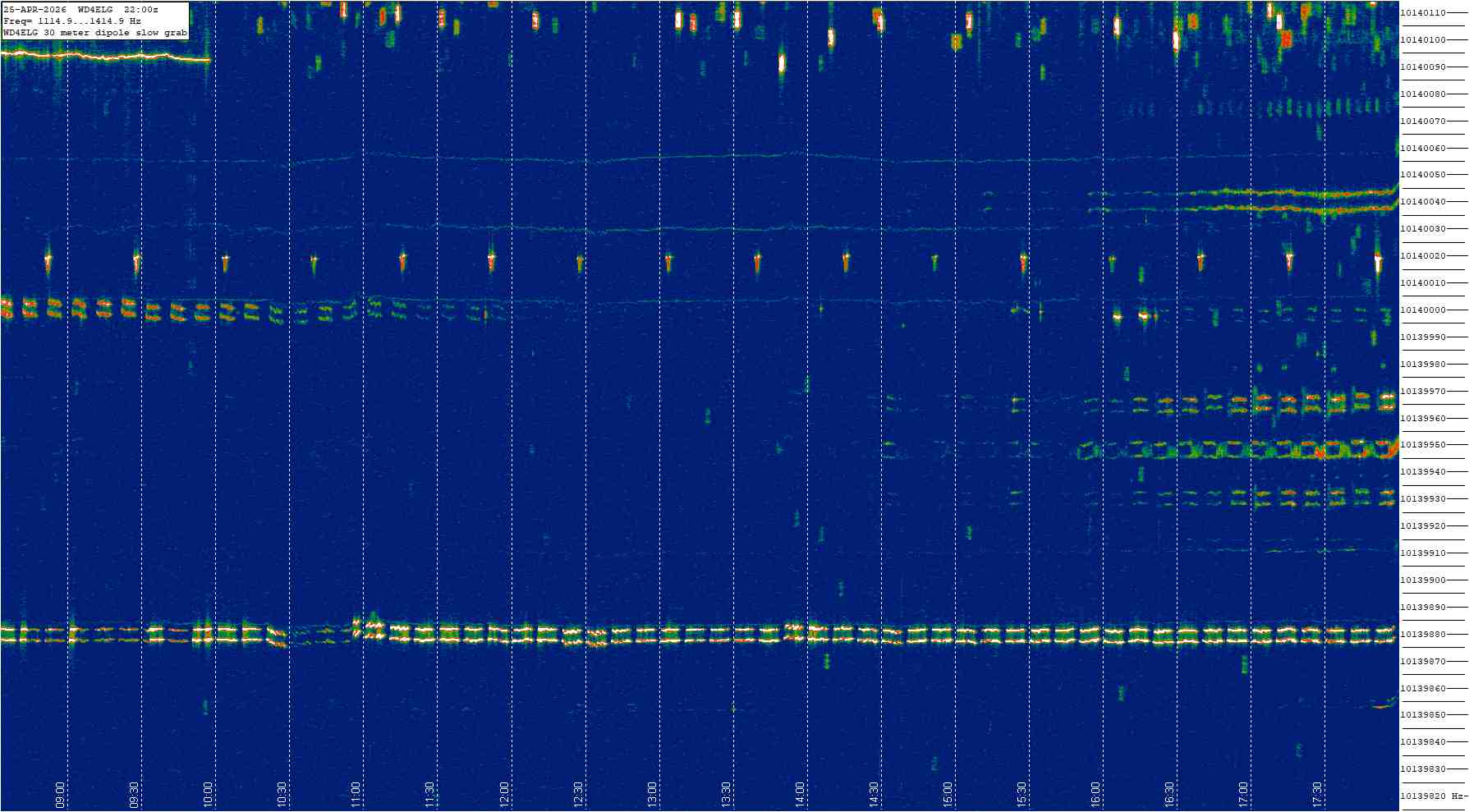Click the 09:00 time axis label
The image size is (1469, 812).
tap(61, 794)
